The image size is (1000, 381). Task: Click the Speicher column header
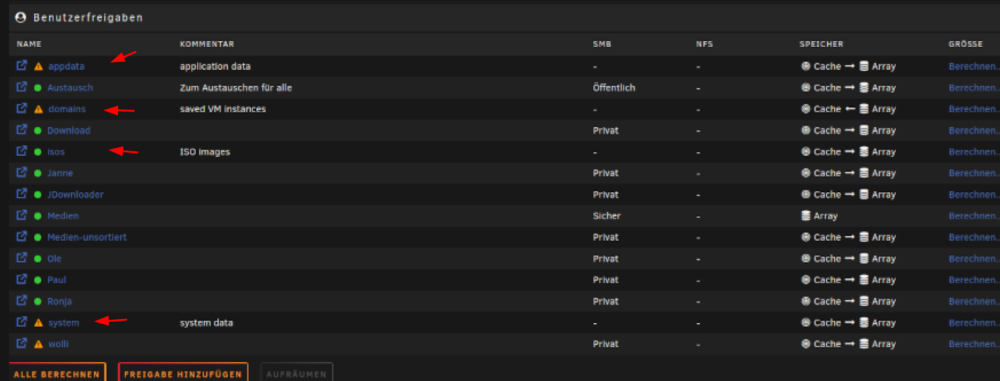pos(821,44)
